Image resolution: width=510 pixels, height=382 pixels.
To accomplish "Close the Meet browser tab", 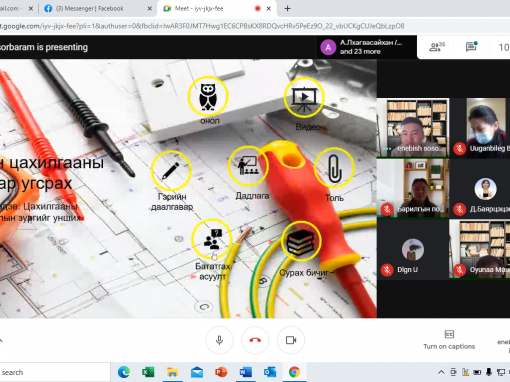I will (x=269, y=9).
